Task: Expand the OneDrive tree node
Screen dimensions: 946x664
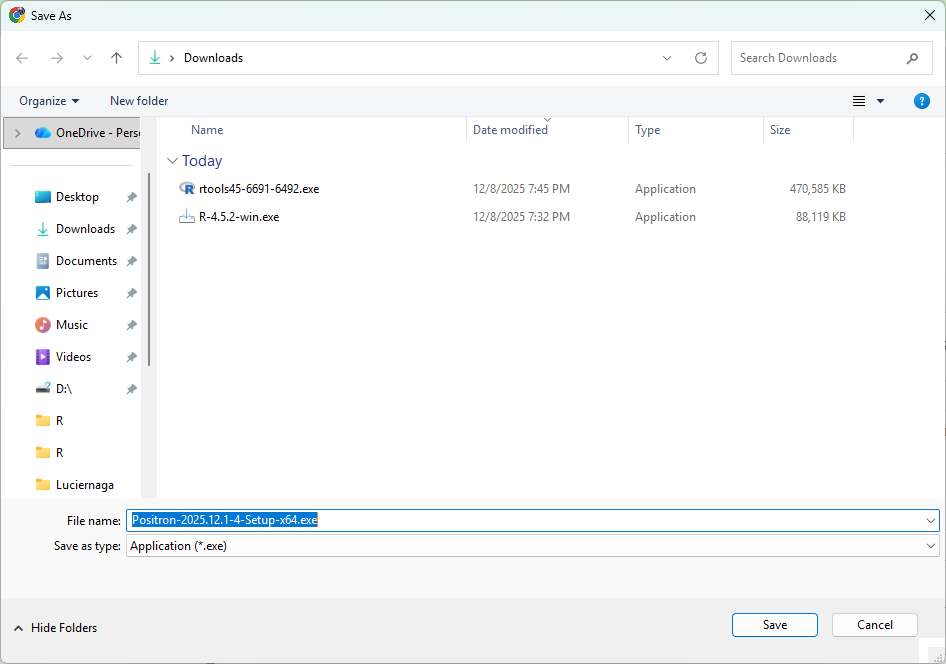Action: (17, 133)
